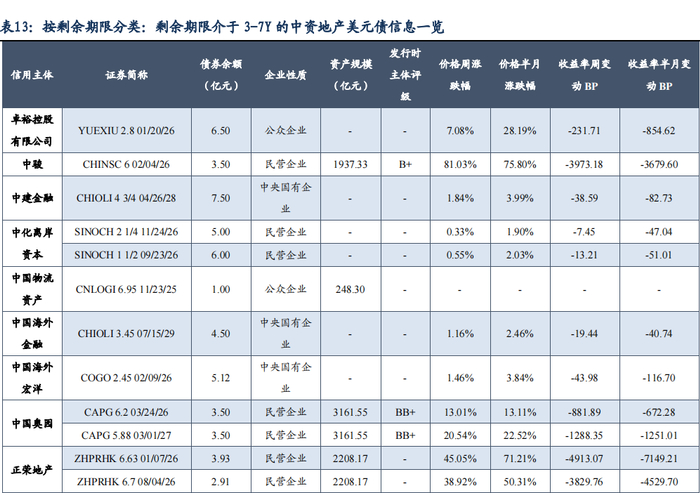
Task: Click the 企业性质 column header
Action: pyautogui.click(x=286, y=75)
